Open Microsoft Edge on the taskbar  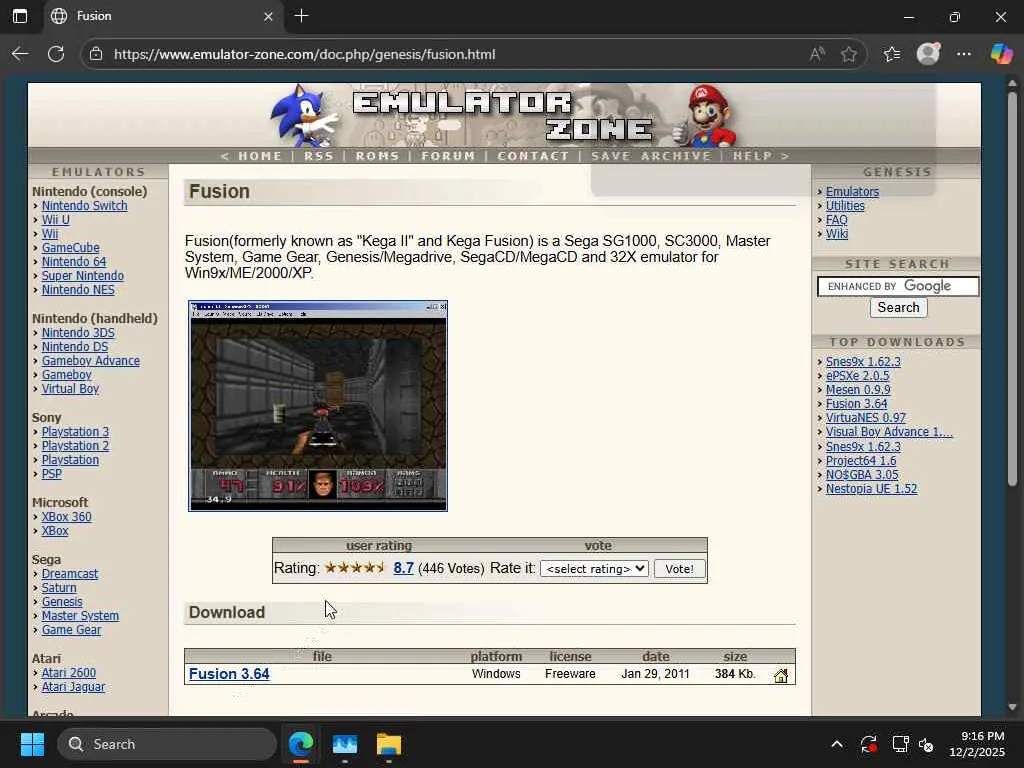coord(301,744)
